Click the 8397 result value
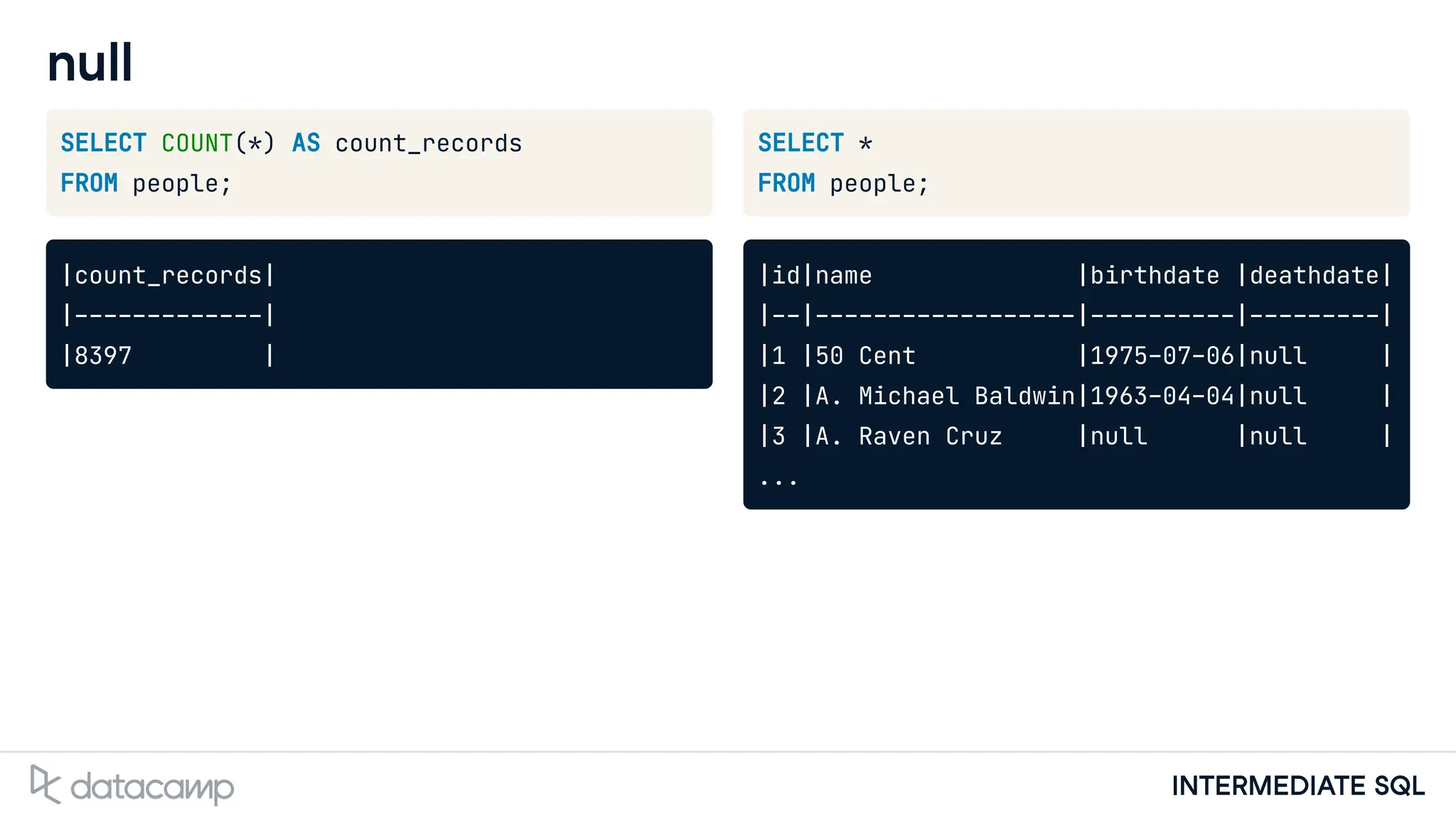1456x820 pixels. [x=103, y=355]
